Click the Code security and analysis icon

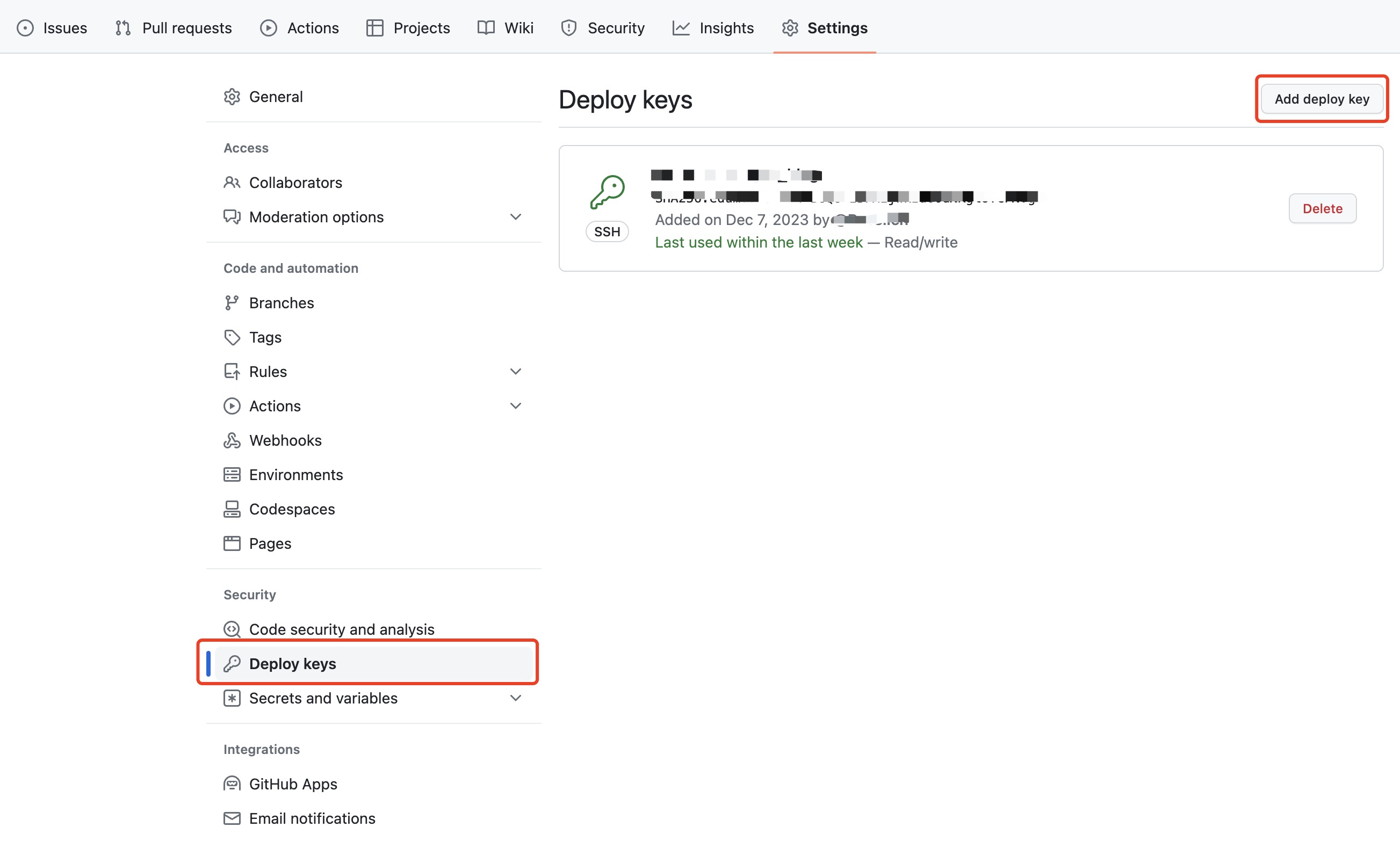click(x=231, y=629)
